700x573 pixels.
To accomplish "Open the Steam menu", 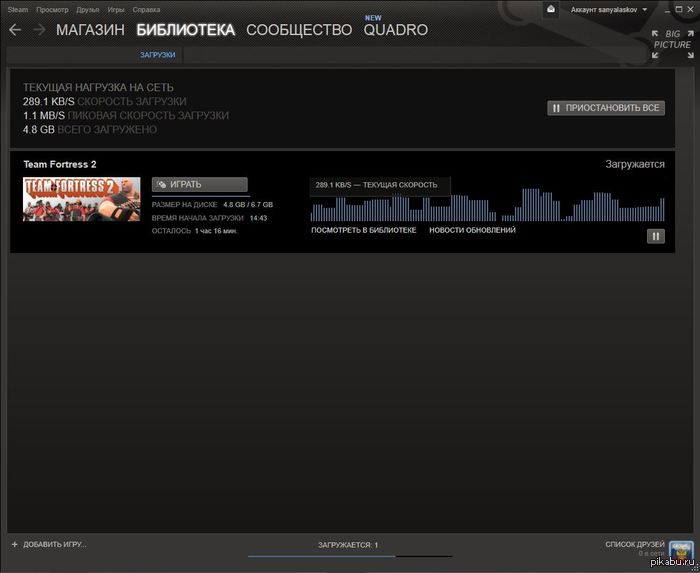I will point(18,9).
